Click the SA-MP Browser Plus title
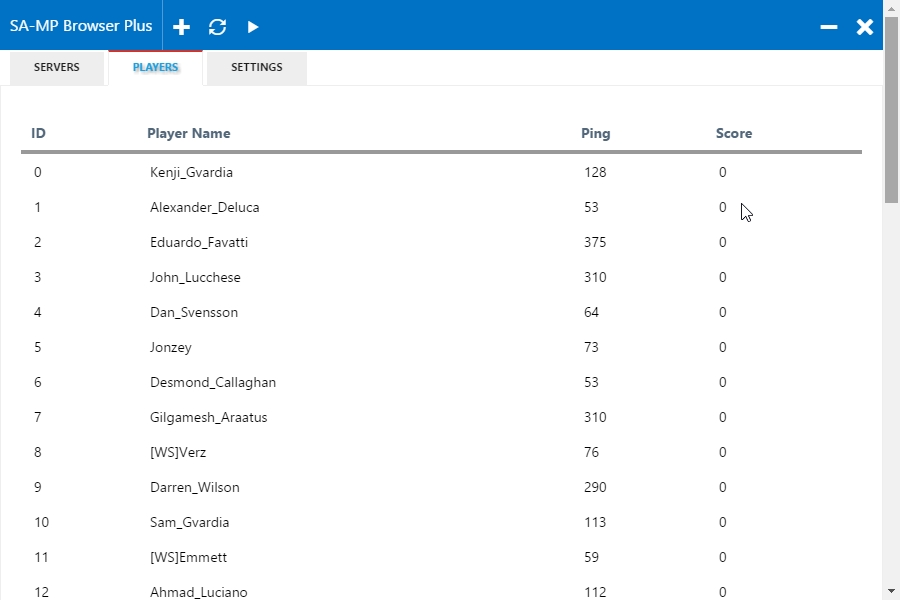 (81, 26)
